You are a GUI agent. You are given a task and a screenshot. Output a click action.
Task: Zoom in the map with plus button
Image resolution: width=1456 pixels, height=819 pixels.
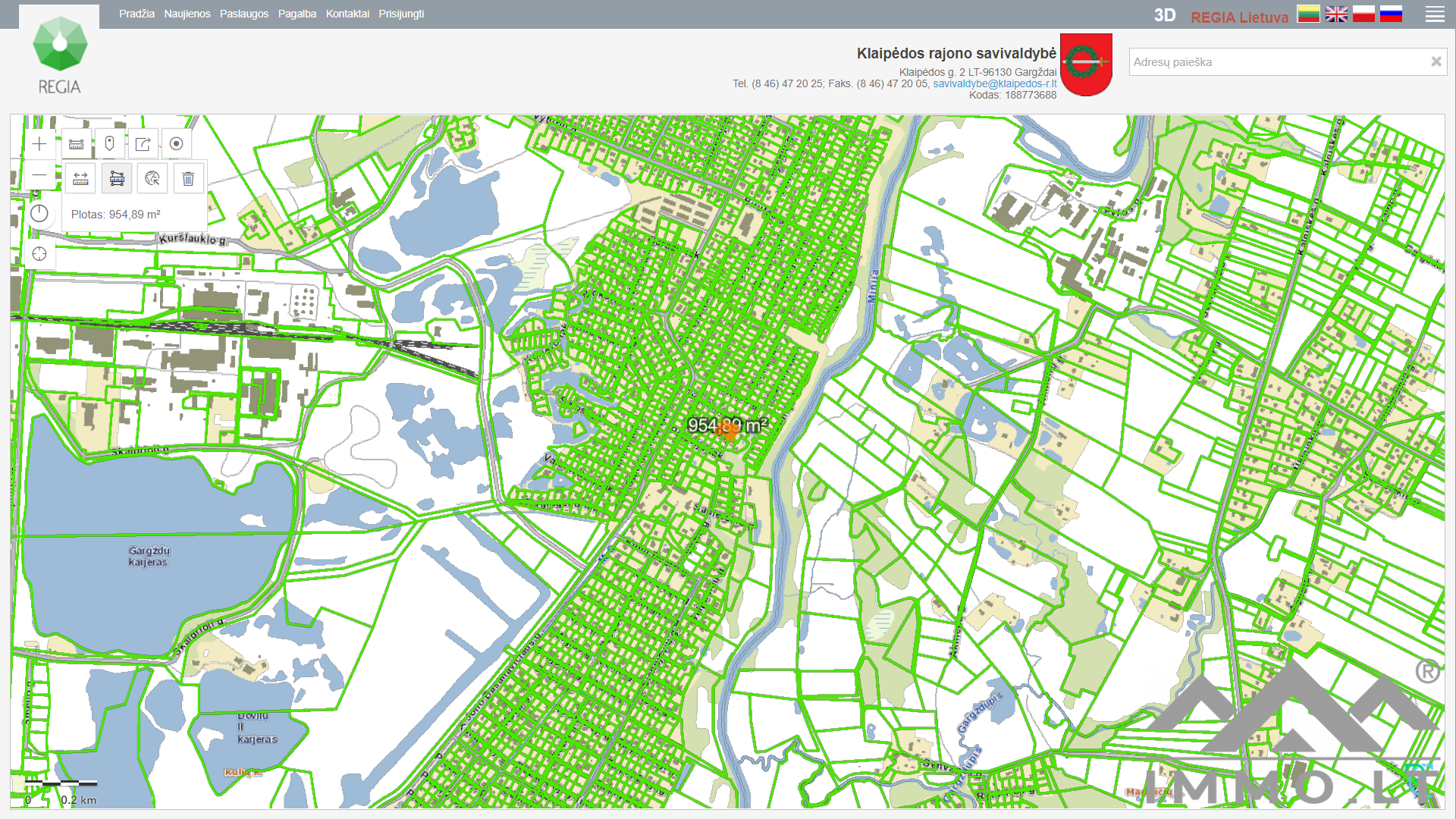click(x=39, y=144)
